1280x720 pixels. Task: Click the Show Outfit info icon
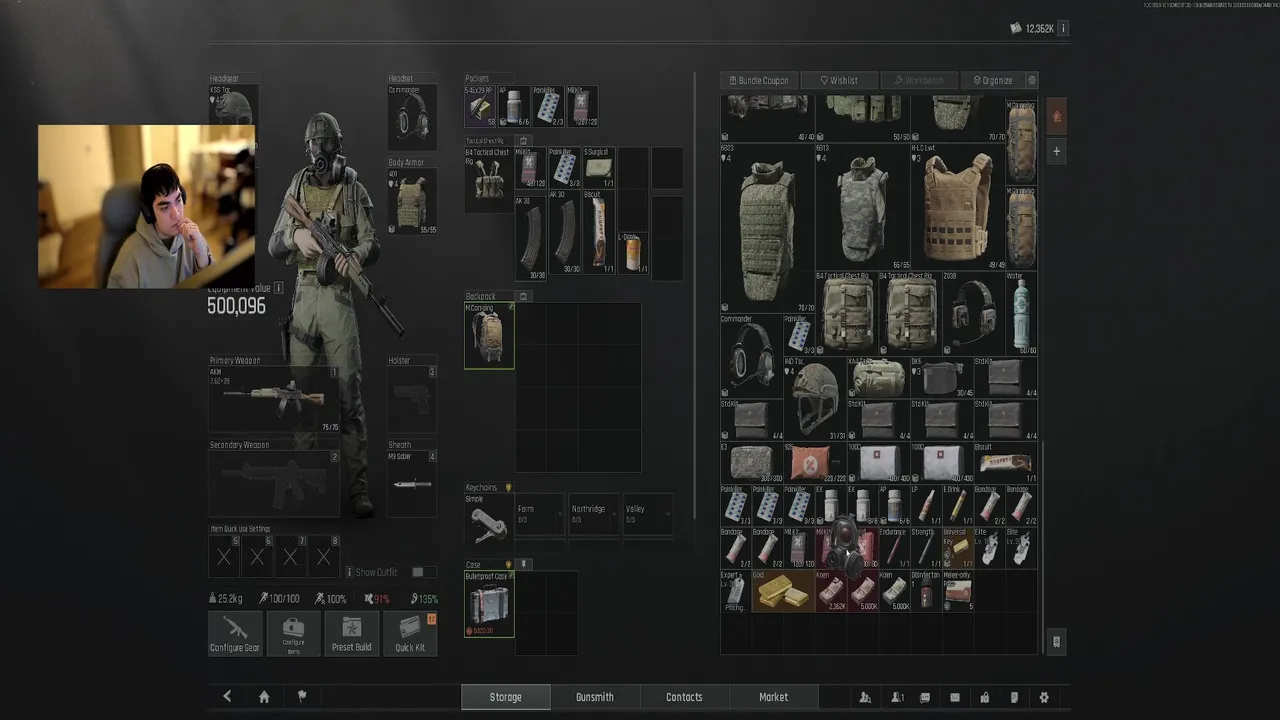(x=349, y=572)
